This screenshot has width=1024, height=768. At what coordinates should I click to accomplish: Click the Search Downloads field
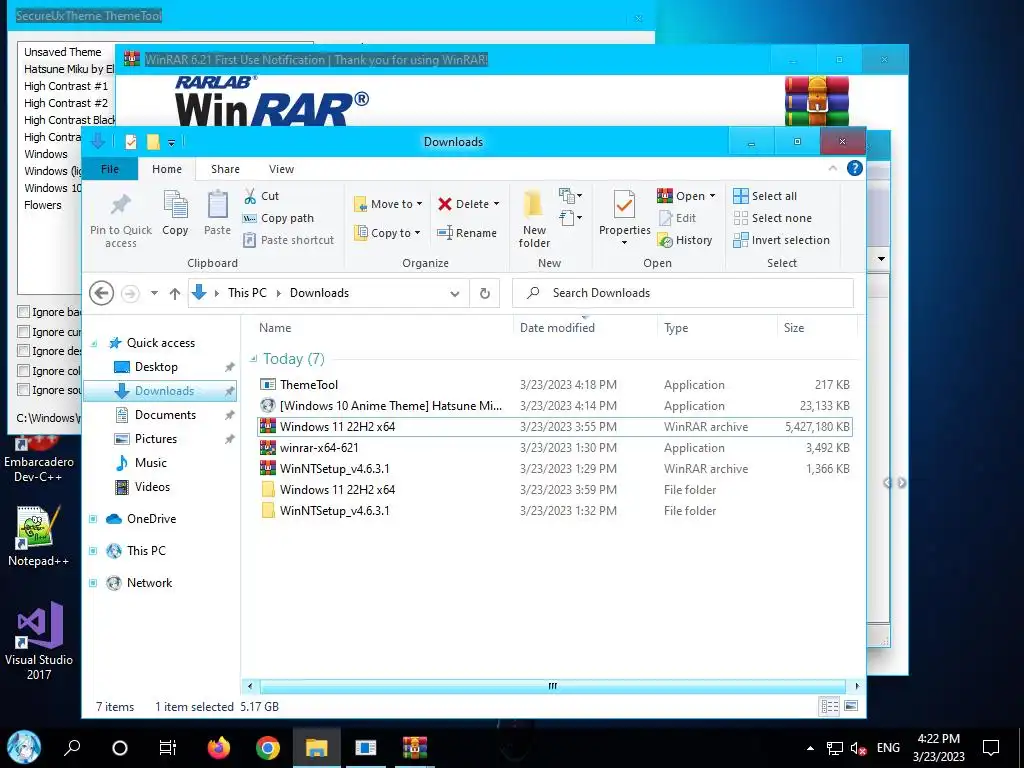(682, 293)
